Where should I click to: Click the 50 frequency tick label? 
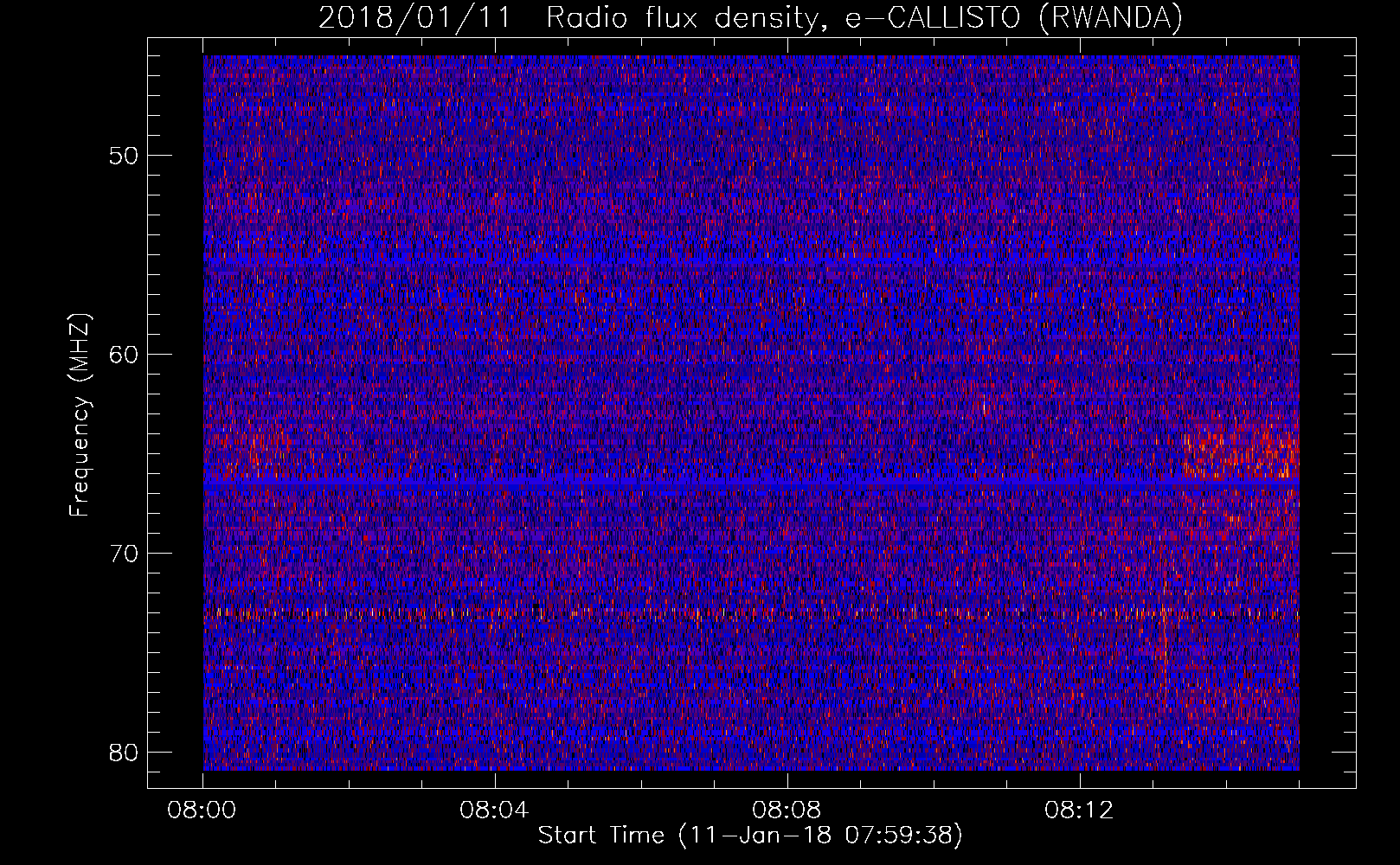coord(124,156)
